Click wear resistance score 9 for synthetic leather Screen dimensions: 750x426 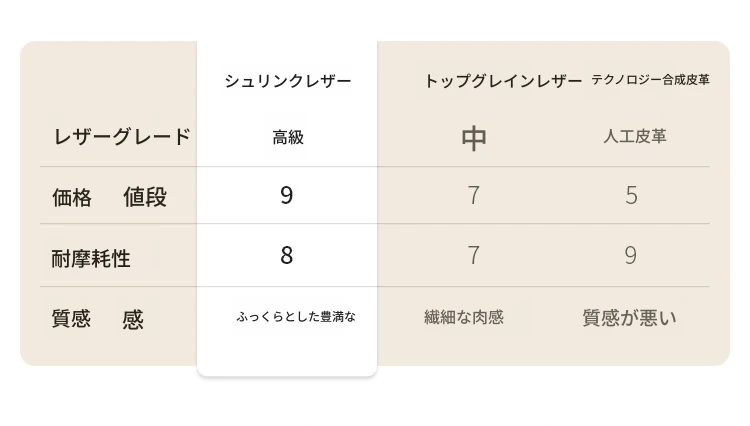[x=631, y=256]
